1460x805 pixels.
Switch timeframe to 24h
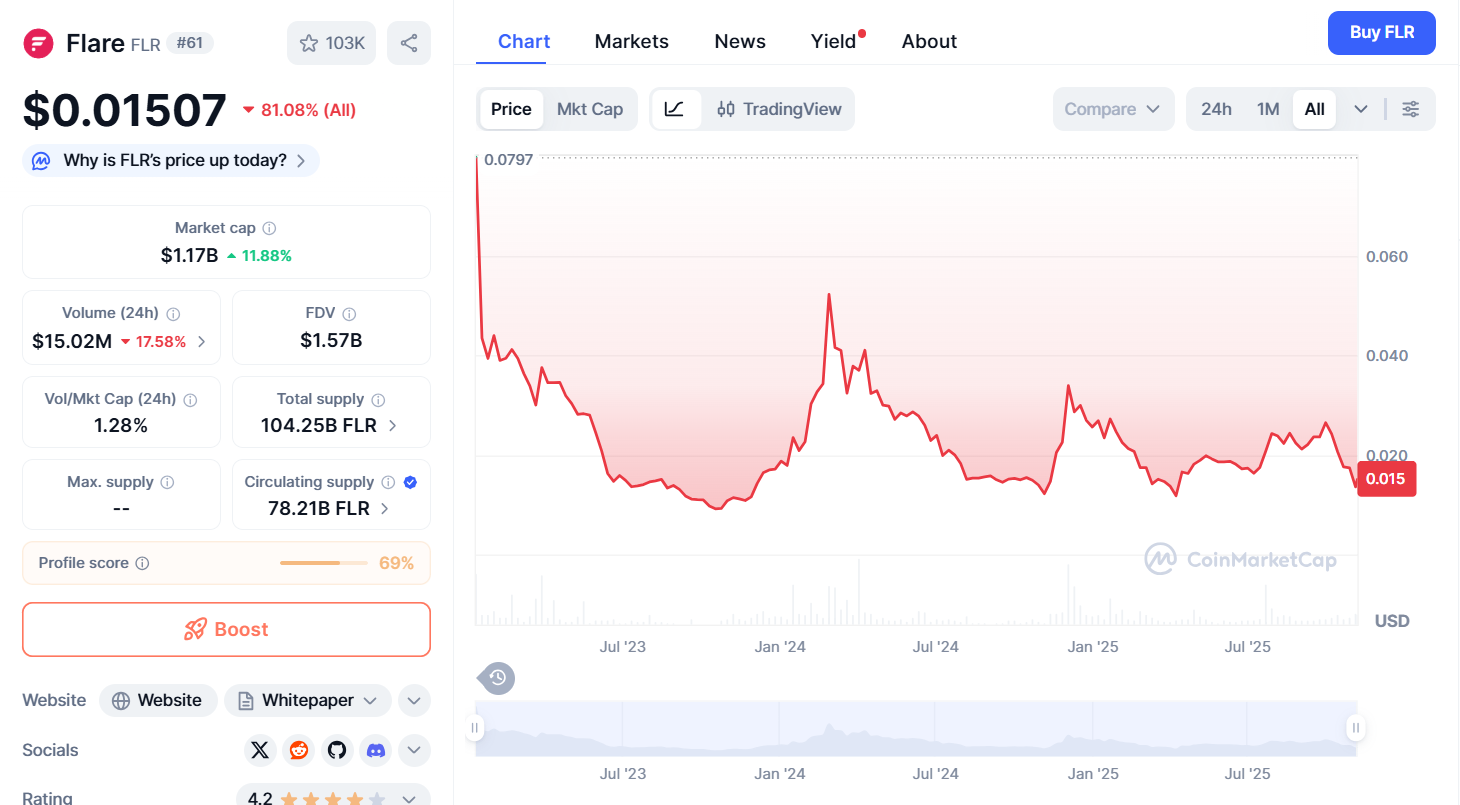[1217, 109]
